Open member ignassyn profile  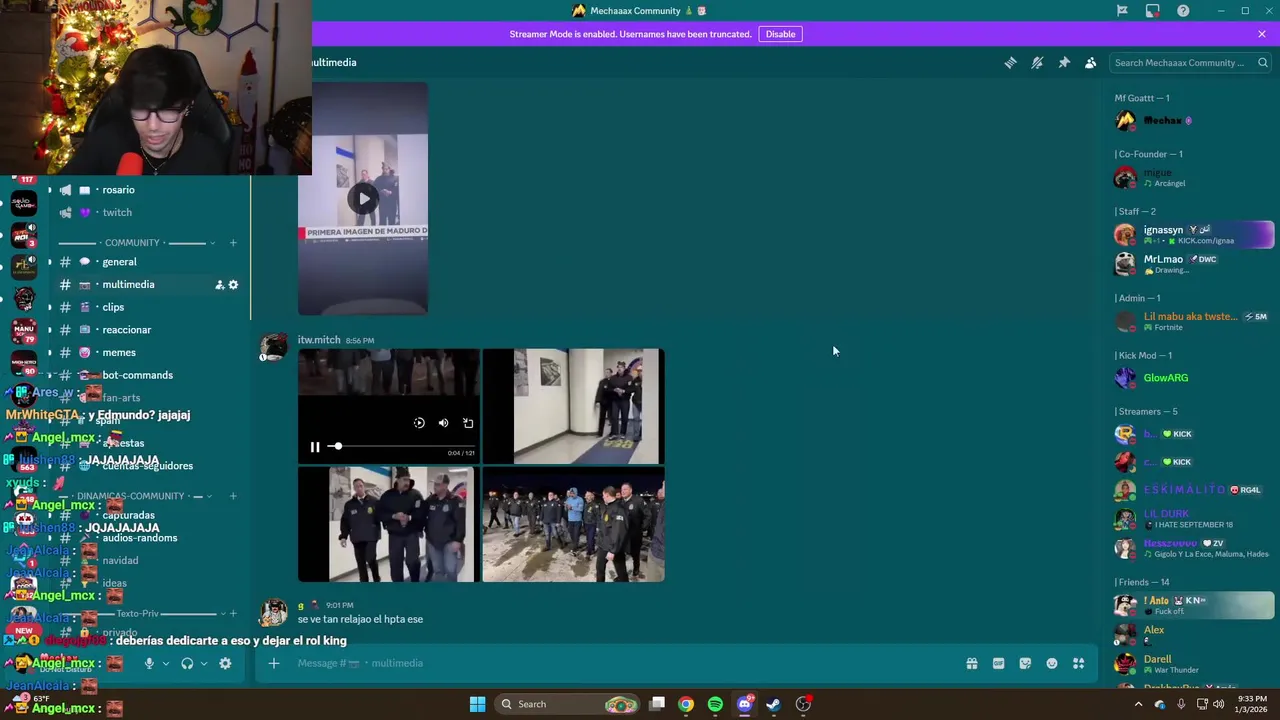point(1192,234)
